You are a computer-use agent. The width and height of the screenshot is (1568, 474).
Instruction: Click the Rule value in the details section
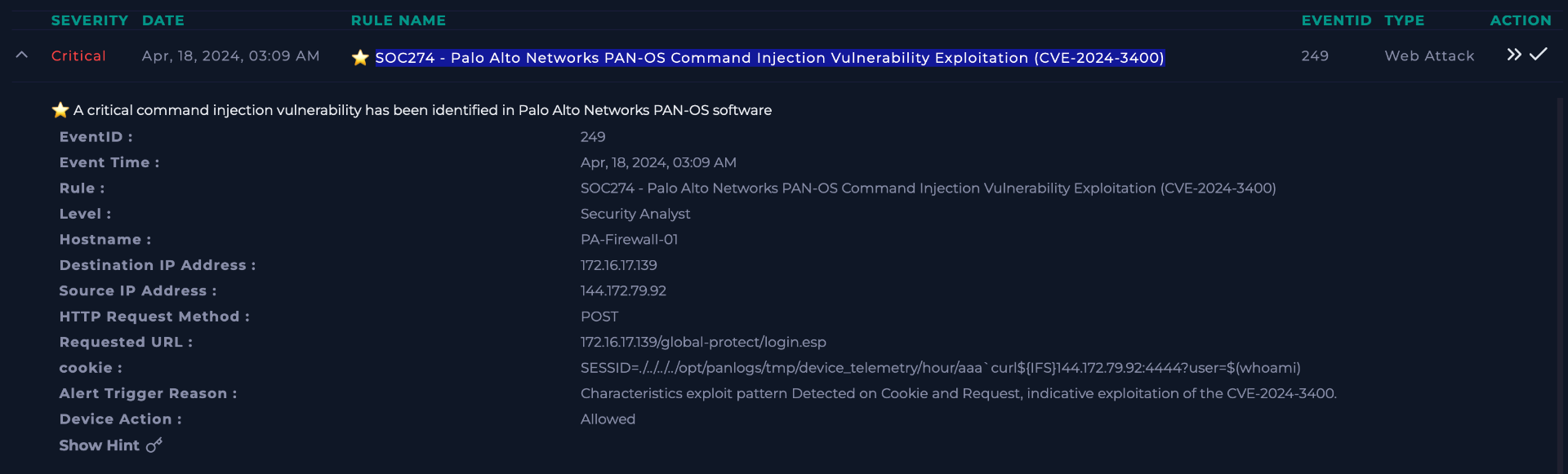pos(929,188)
